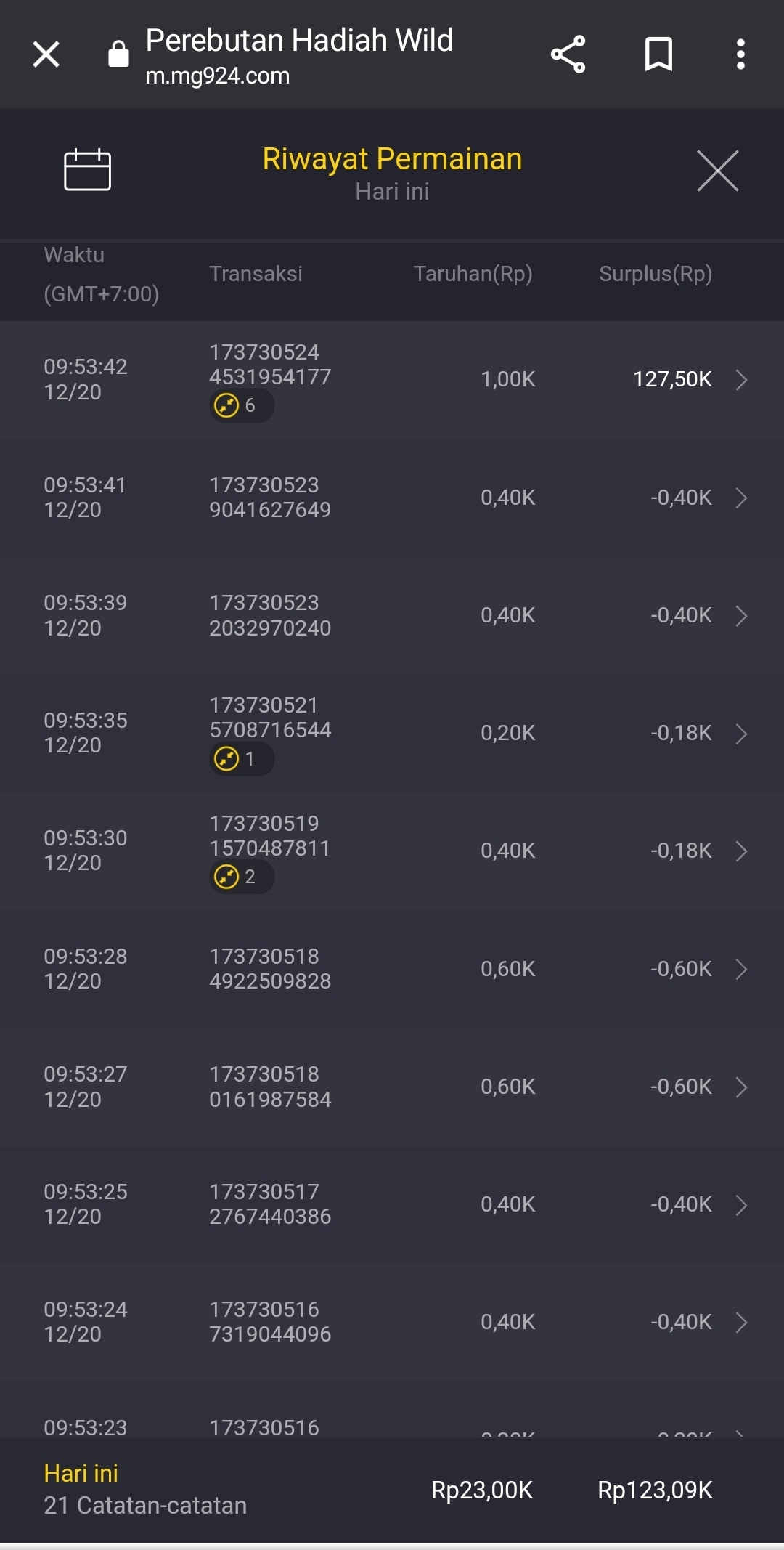Expand the 09:53:28 record chevron
Screen dimensions: 784x1550
click(x=740, y=969)
